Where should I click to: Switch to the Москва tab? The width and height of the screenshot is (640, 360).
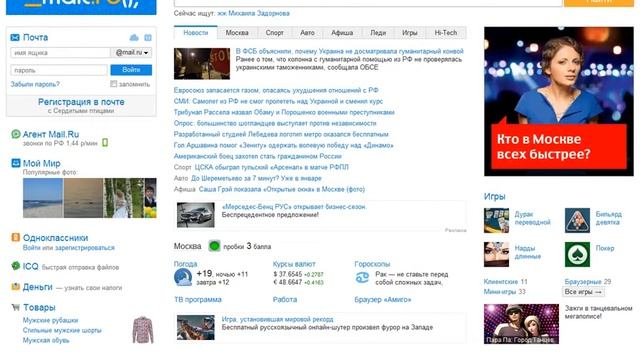(237, 33)
